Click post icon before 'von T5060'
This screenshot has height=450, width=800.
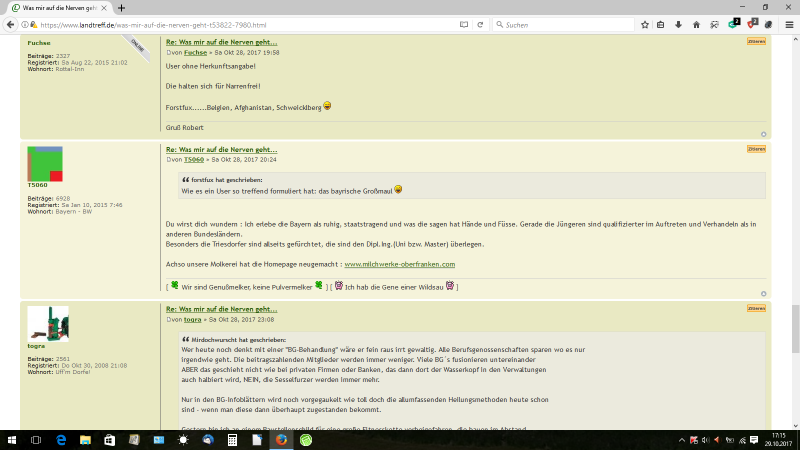coord(168,160)
